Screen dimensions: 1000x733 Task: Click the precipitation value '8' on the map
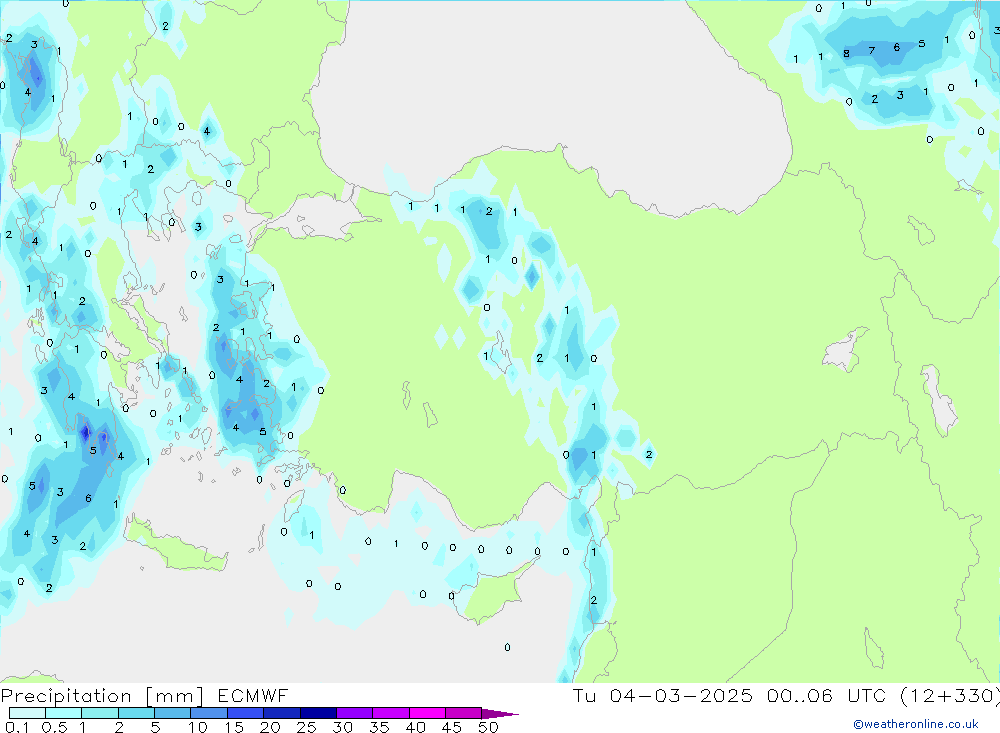846,54
